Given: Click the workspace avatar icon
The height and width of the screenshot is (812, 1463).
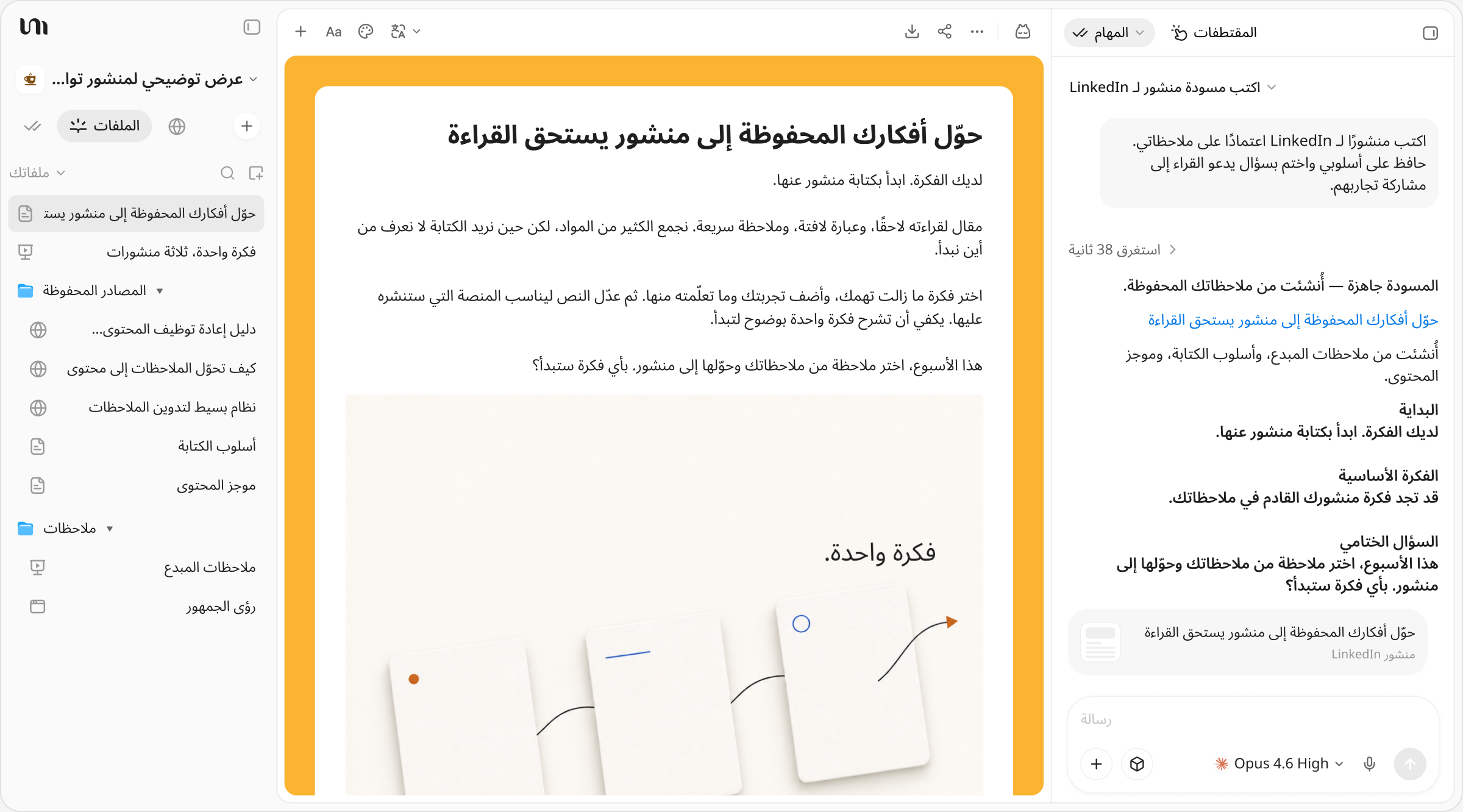Looking at the screenshot, I should pos(30,79).
